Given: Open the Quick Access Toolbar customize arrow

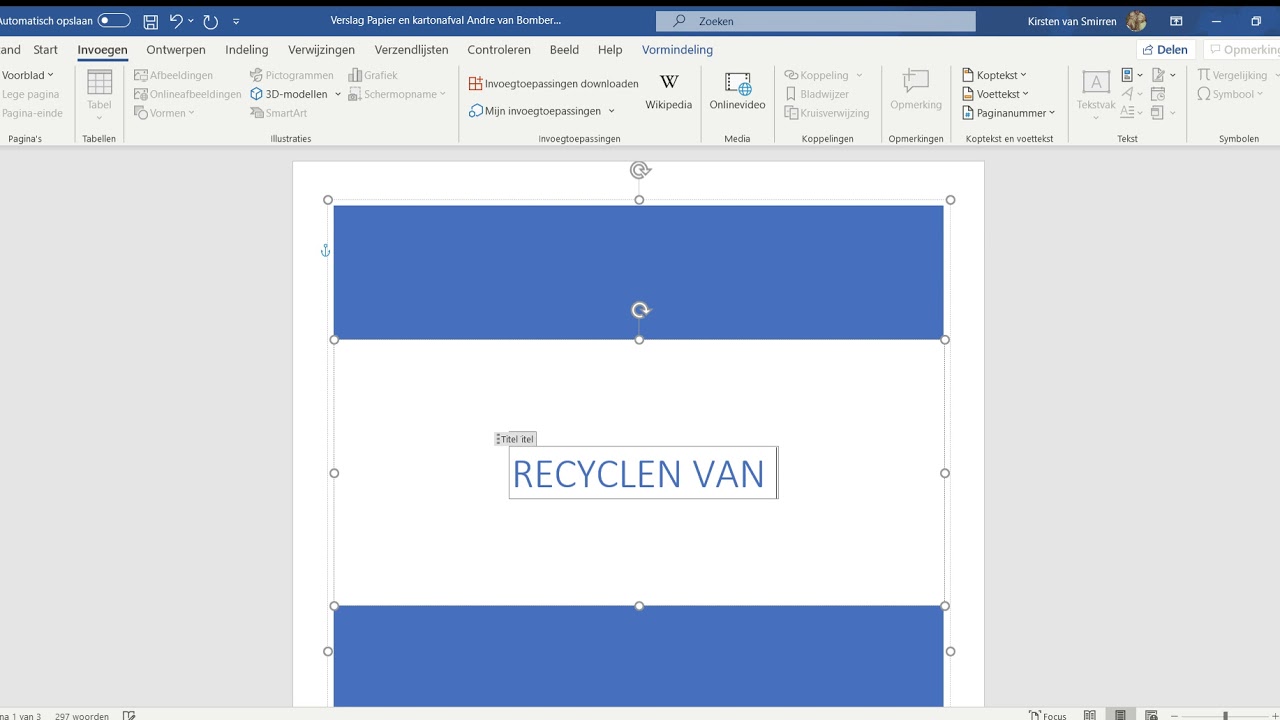Looking at the screenshot, I should (236, 21).
